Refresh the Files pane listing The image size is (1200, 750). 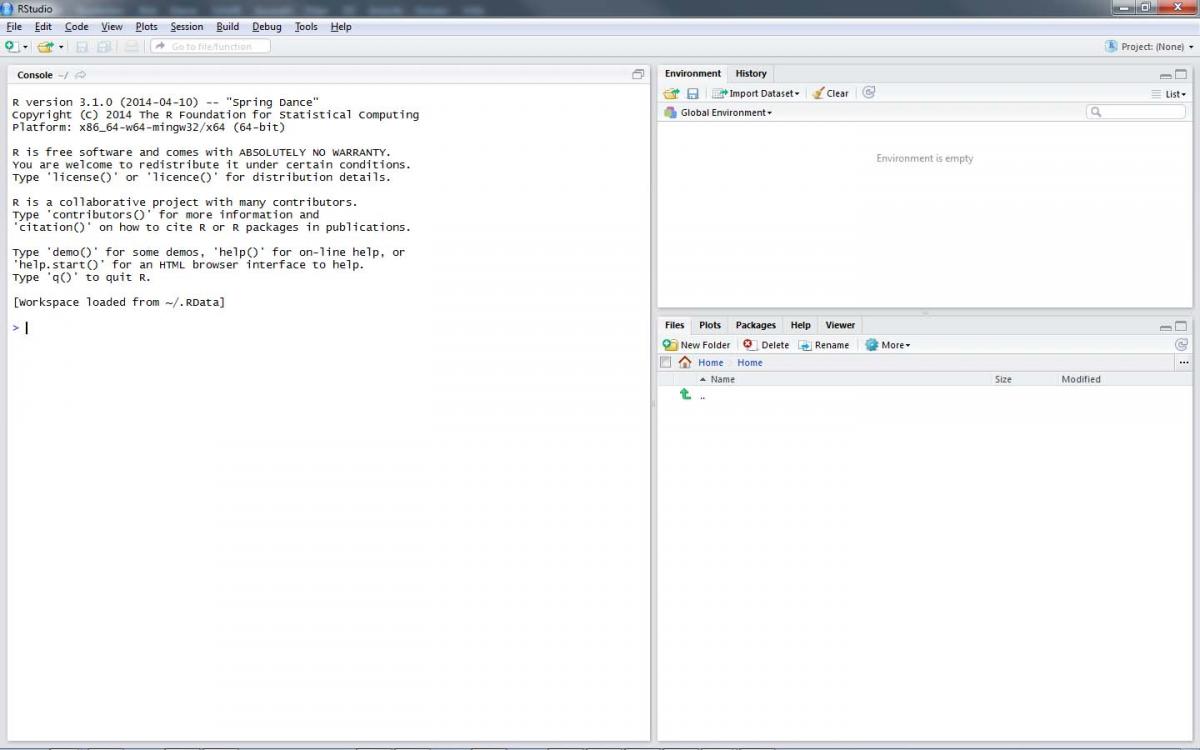point(1181,344)
